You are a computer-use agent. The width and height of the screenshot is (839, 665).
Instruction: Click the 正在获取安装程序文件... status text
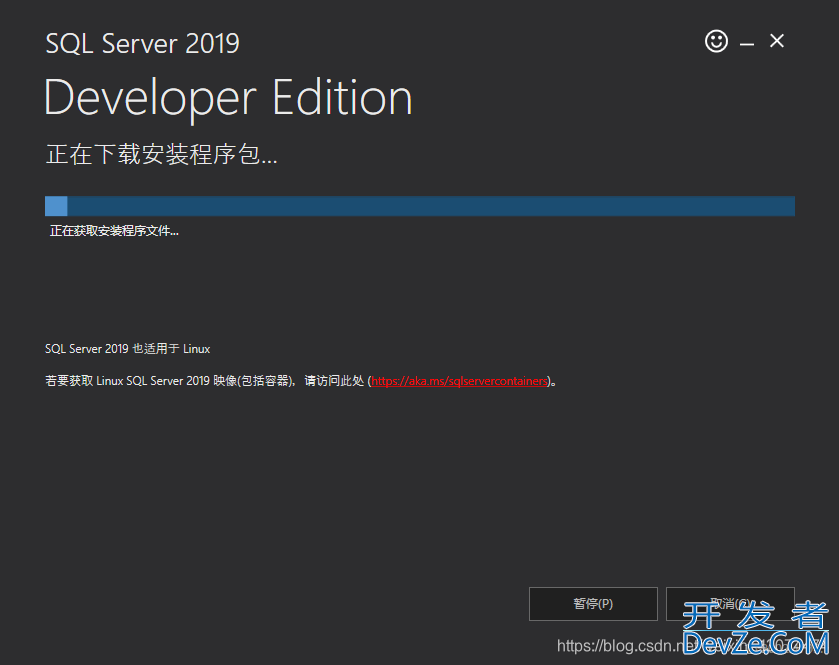tap(114, 231)
